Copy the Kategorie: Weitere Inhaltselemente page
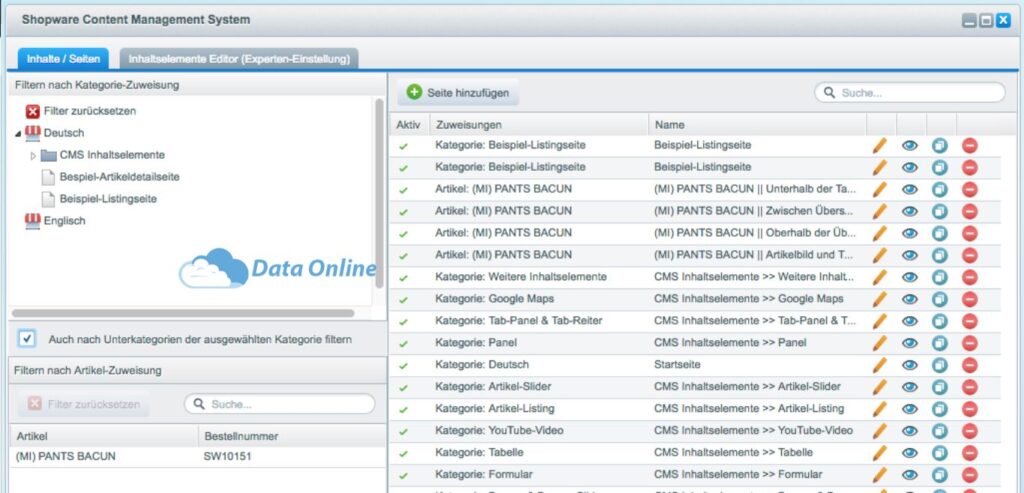Screen dimensions: 1024x493 pos(940,278)
